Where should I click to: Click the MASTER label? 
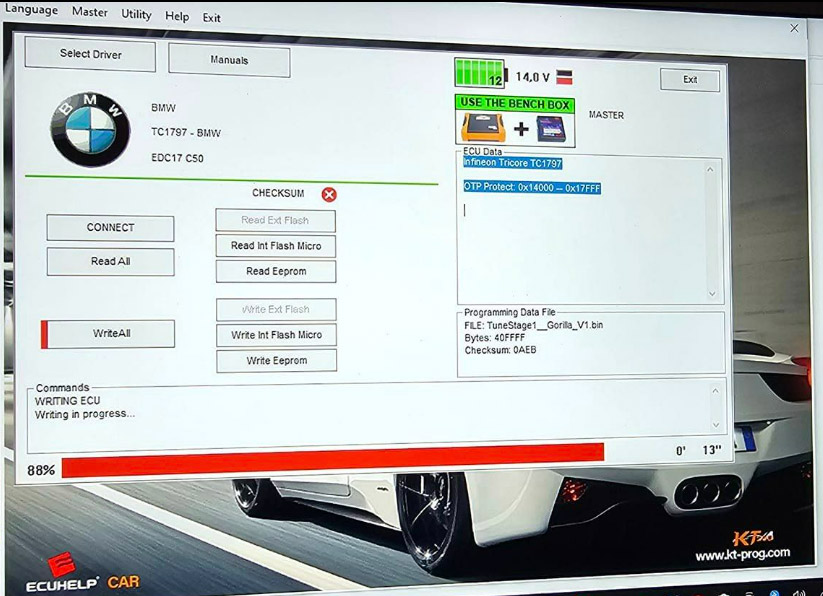(606, 115)
